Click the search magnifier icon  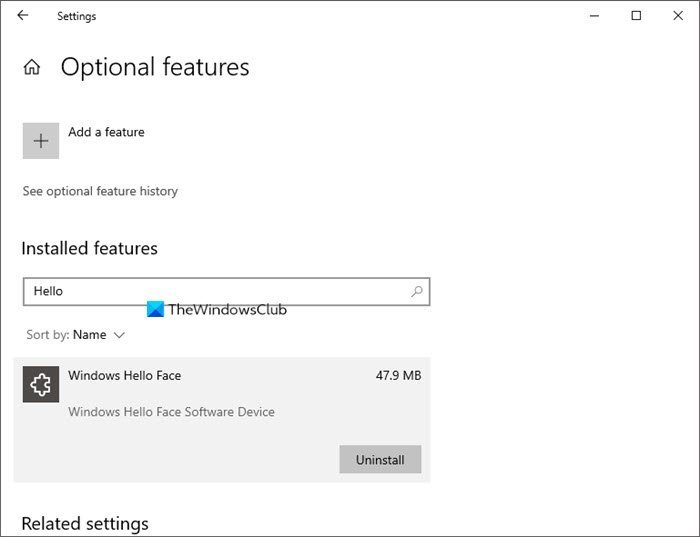[417, 291]
